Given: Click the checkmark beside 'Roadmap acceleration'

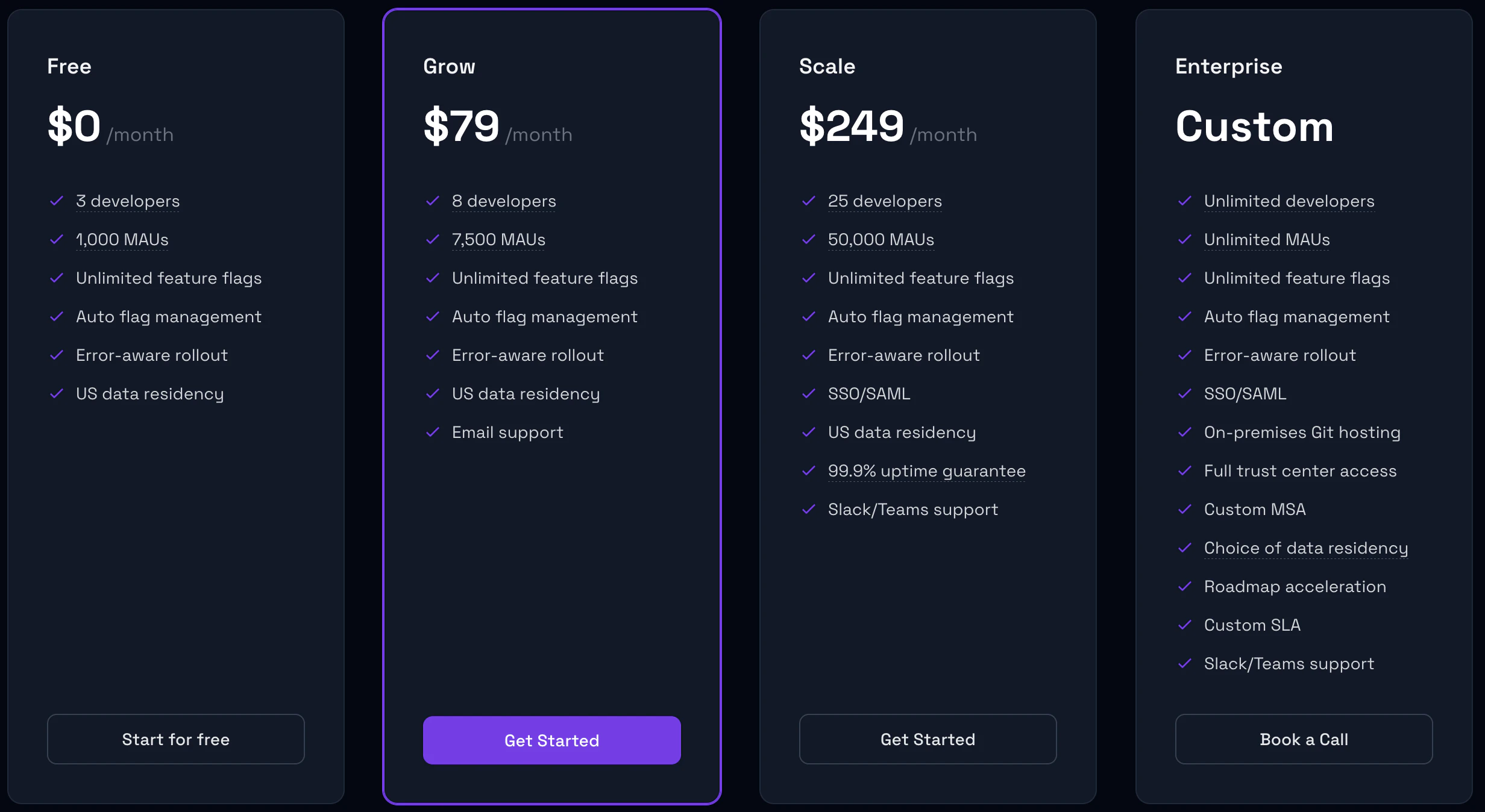Looking at the screenshot, I should coord(1185,586).
